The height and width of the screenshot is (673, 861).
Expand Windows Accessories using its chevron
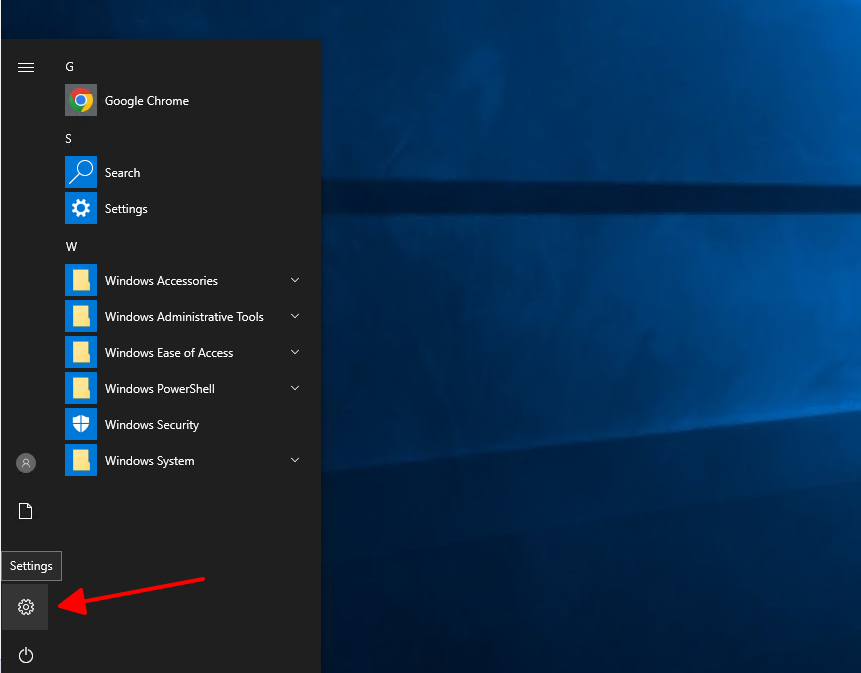pyautogui.click(x=295, y=281)
